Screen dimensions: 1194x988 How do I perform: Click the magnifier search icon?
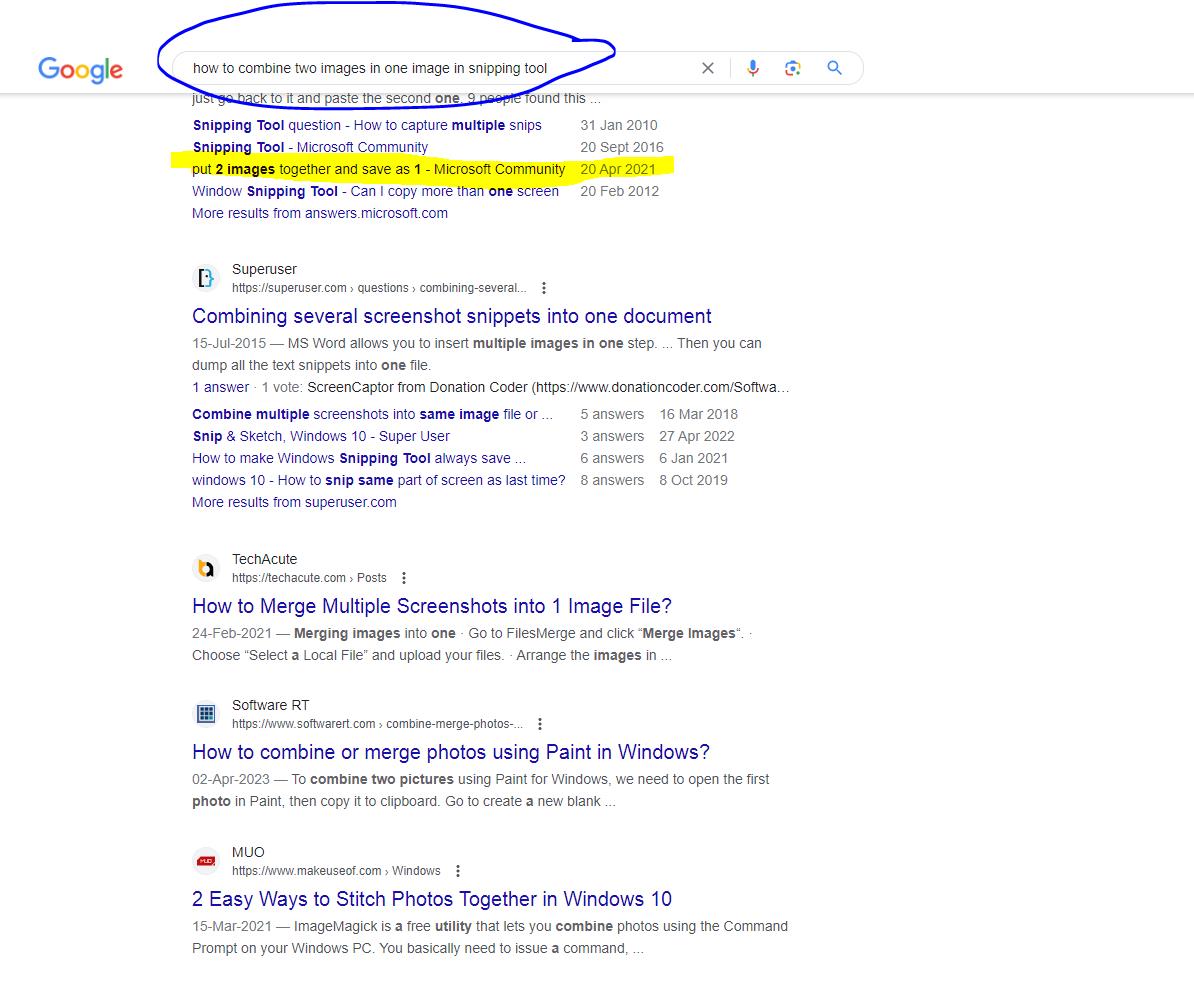click(835, 68)
